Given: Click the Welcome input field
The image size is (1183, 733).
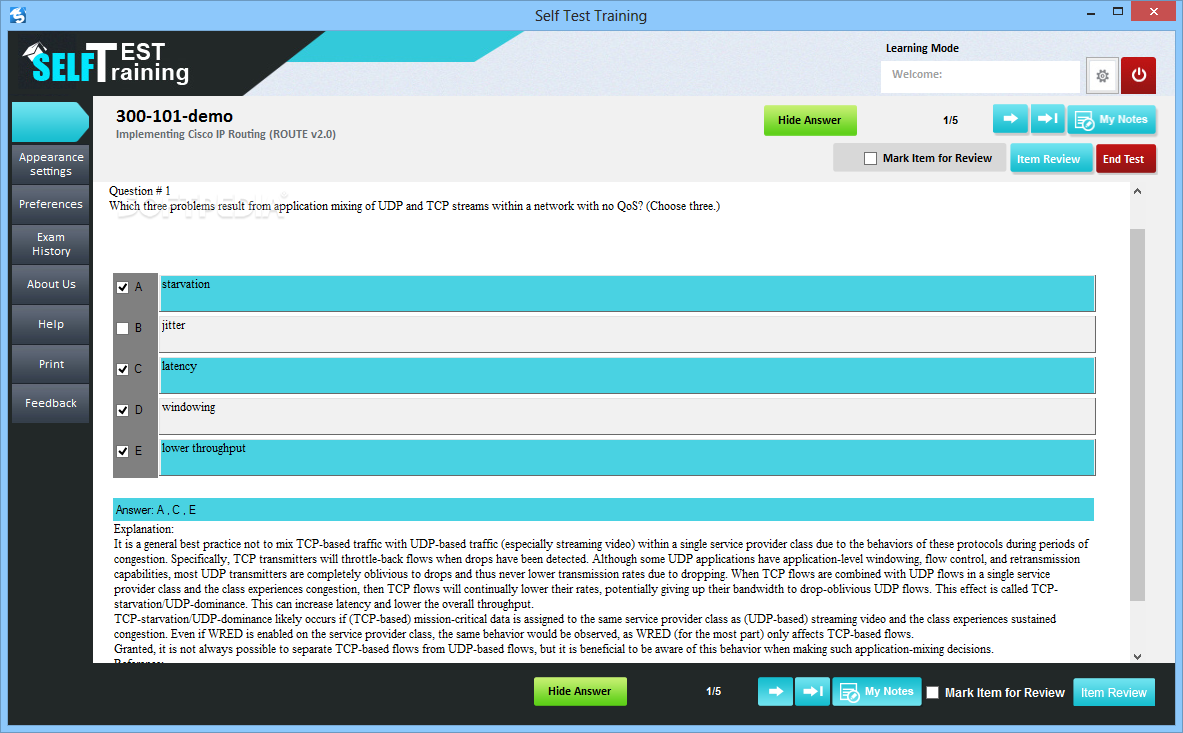Looking at the screenshot, I should tap(980, 75).
